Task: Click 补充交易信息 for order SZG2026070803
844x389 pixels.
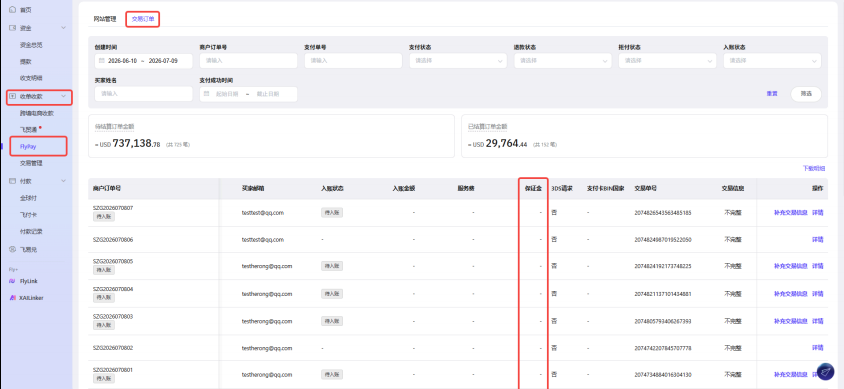Action: pyautogui.click(x=791, y=321)
